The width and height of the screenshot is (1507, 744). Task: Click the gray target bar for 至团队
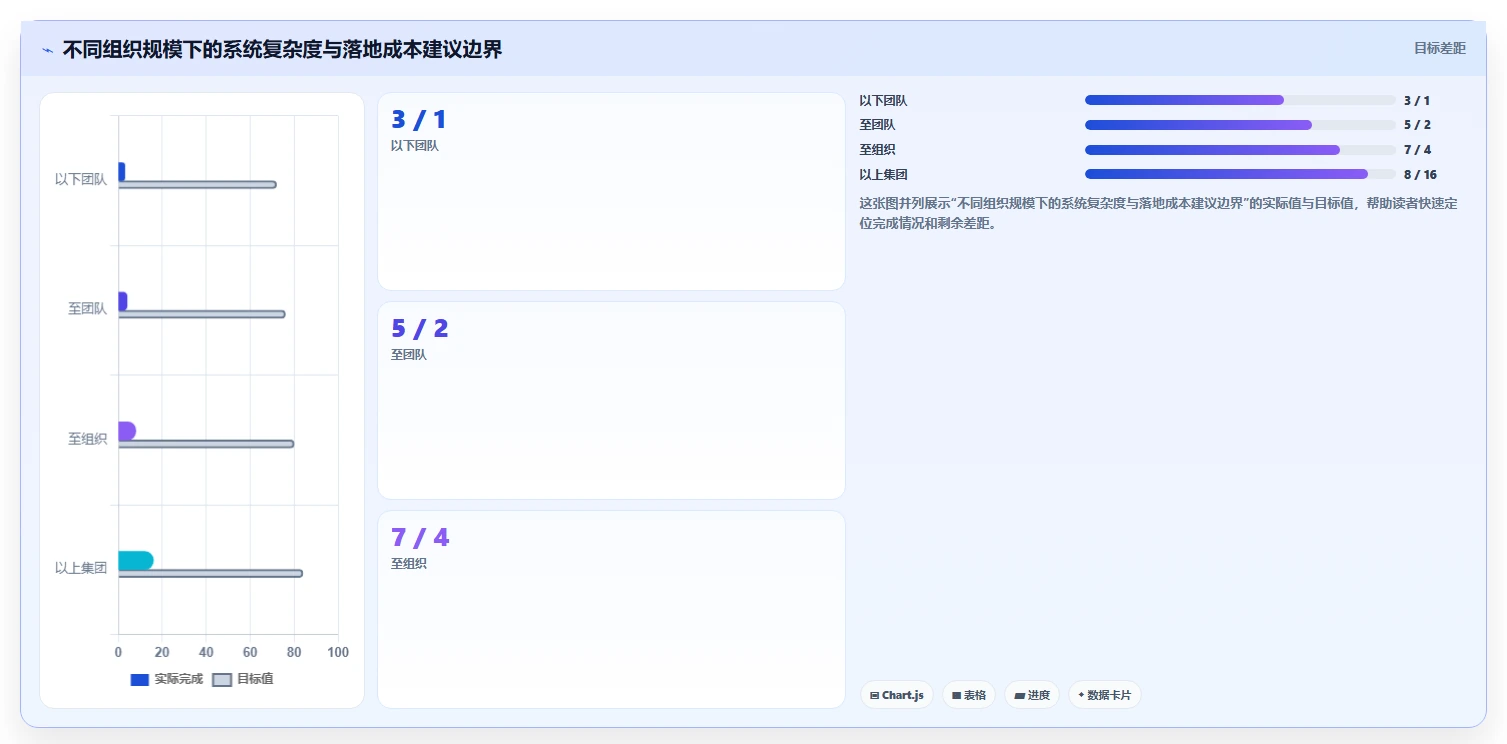(x=201, y=314)
